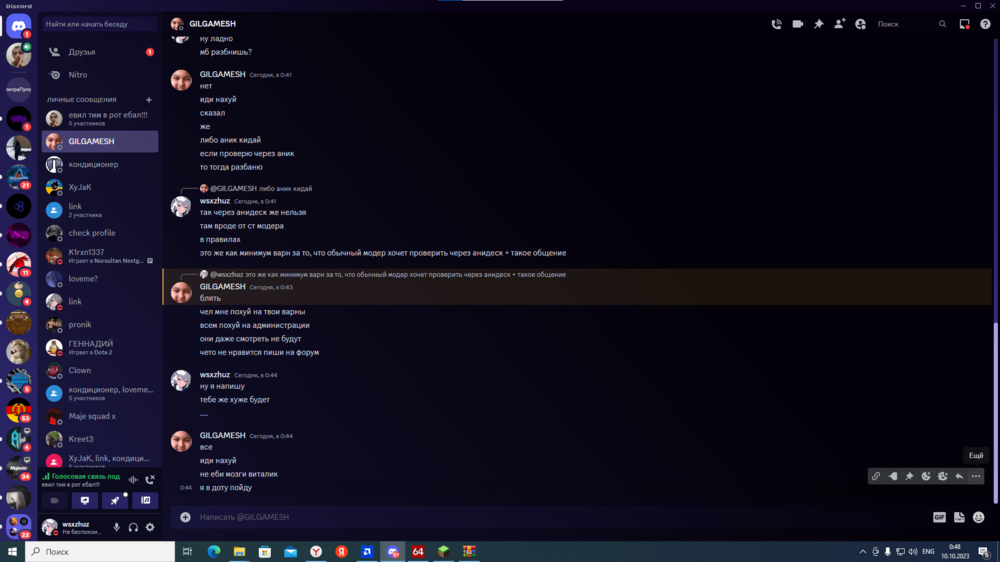1000x562 pixels.
Task: Copy message link in hover toolbar
Action: (x=876, y=476)
